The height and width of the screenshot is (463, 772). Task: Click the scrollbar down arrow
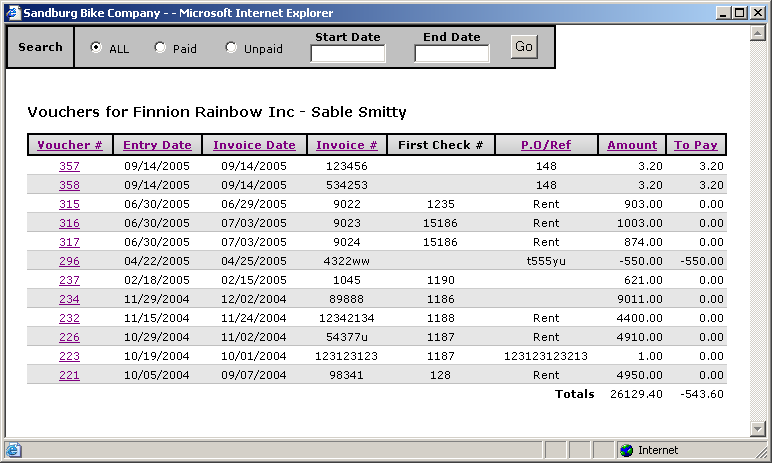click(x=758, y=429)
